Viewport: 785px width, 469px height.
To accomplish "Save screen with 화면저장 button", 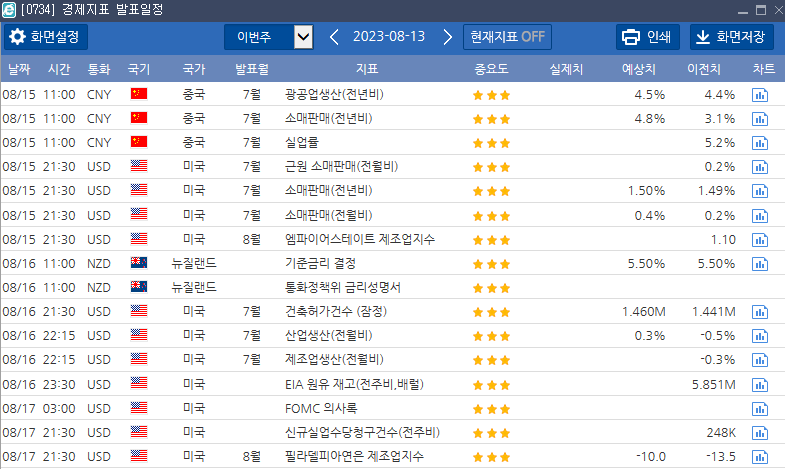I will (731, 37).
